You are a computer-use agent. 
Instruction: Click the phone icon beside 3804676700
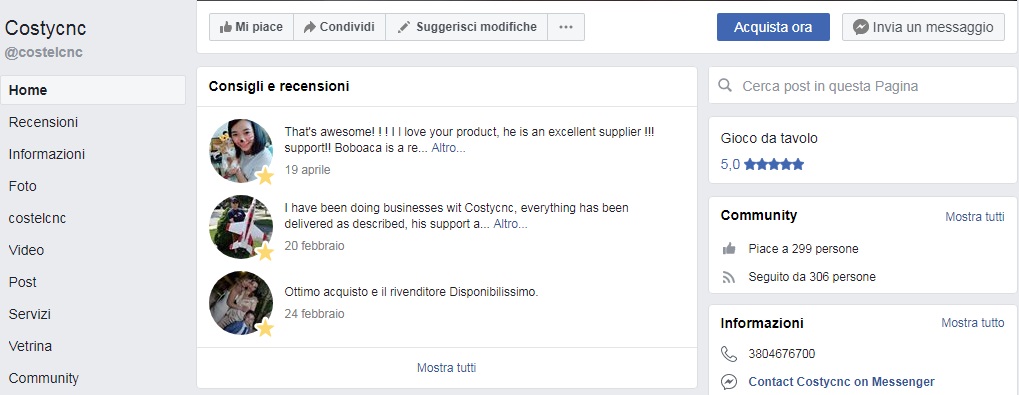(x=729, y=354)
